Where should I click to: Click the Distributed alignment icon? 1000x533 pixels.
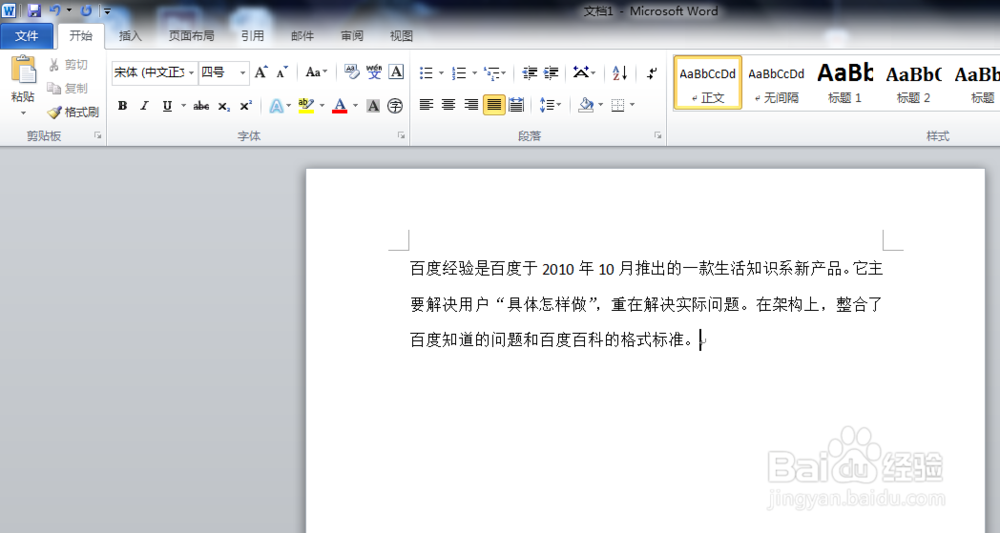pos(517,105)
